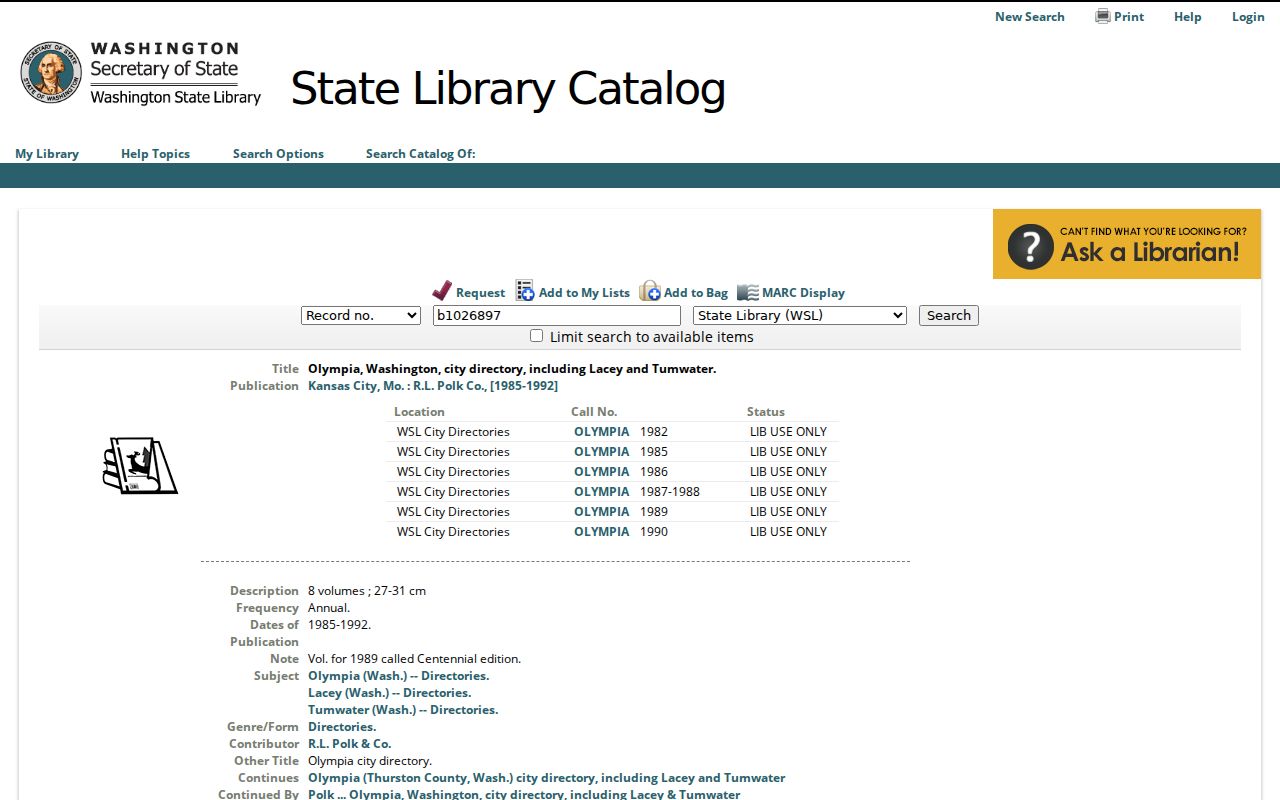Open the Olympia (Wash.) -- Directories subject link
The width and height of the screenshot is (1280, 800).
pyautogui.click(x=399, y=676)
